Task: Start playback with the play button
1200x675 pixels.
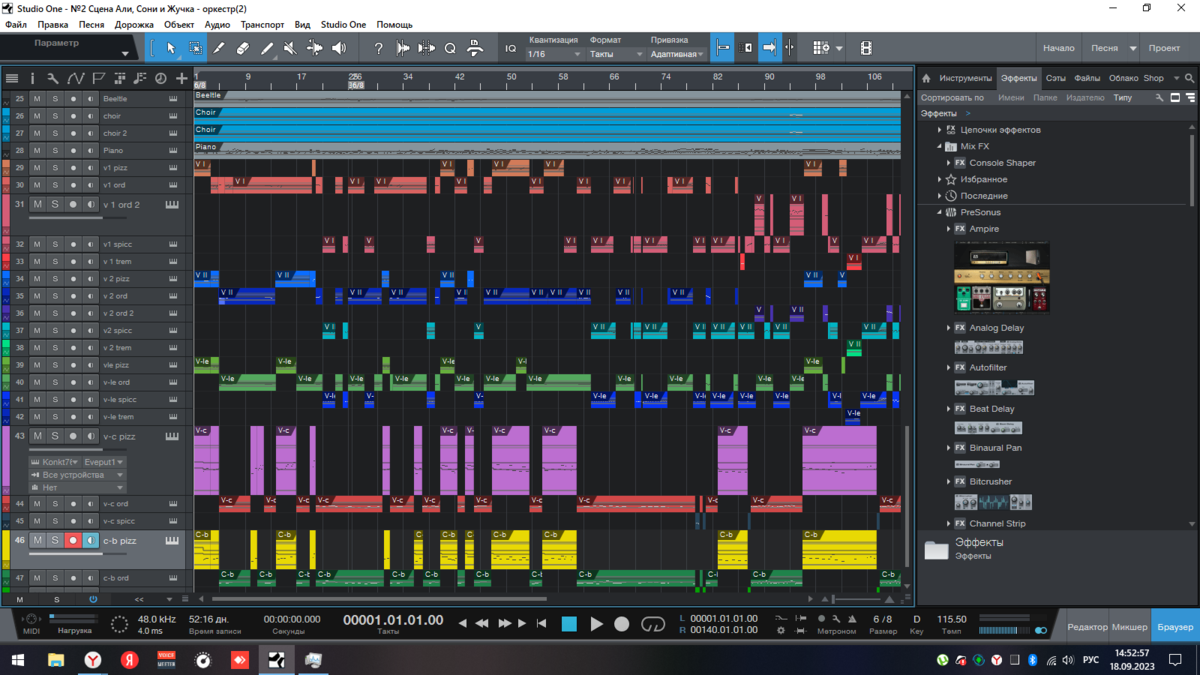Action: coord(596,624)
